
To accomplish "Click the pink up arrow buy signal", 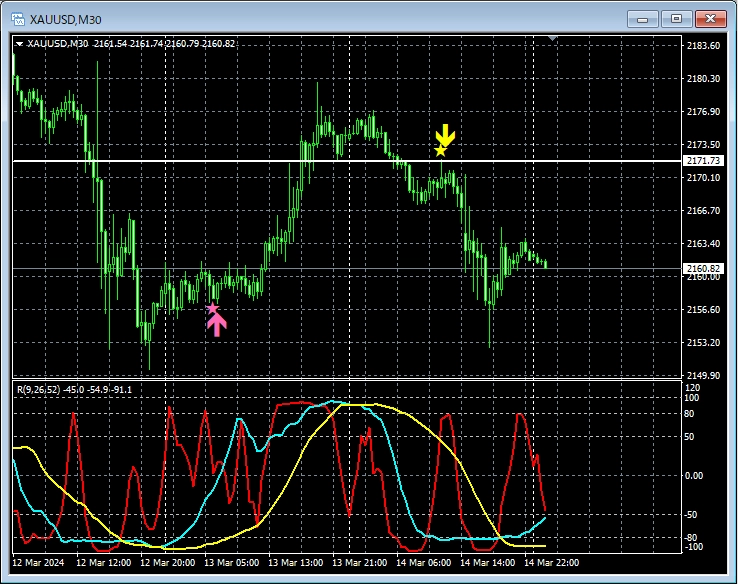I will (x=217, y=324).
